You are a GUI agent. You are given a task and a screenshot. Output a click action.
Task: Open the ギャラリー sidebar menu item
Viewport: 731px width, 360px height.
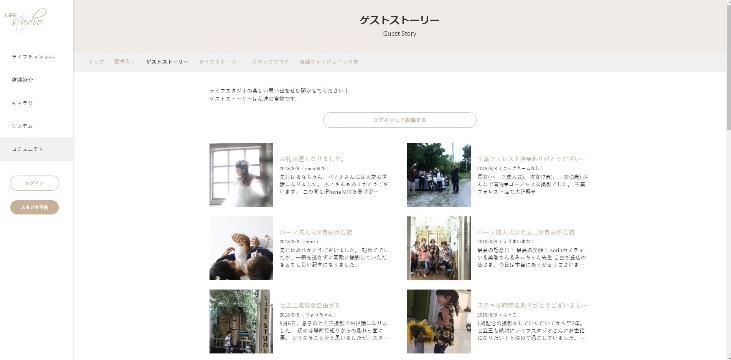point(22,103)
